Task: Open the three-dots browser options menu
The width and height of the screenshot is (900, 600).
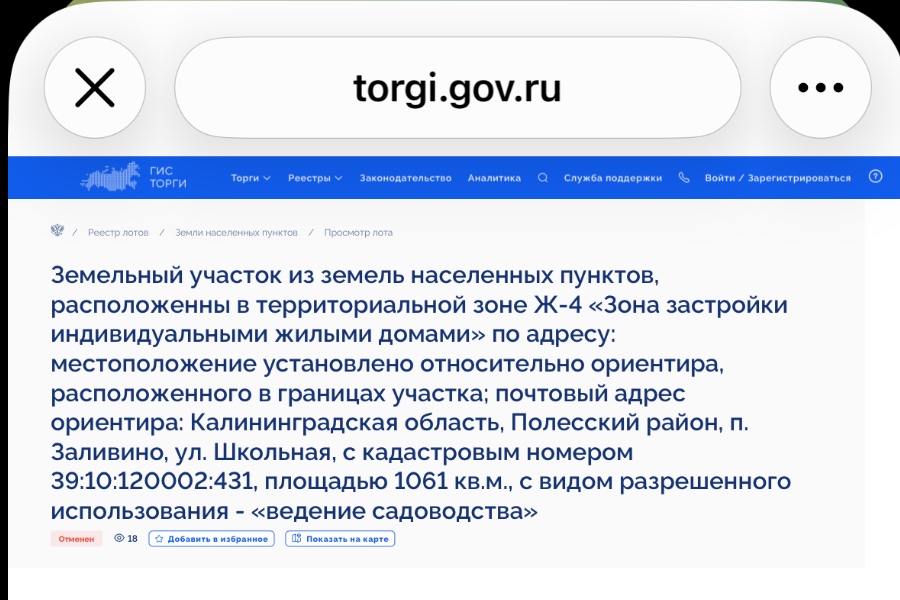Action: pos(820,87)
